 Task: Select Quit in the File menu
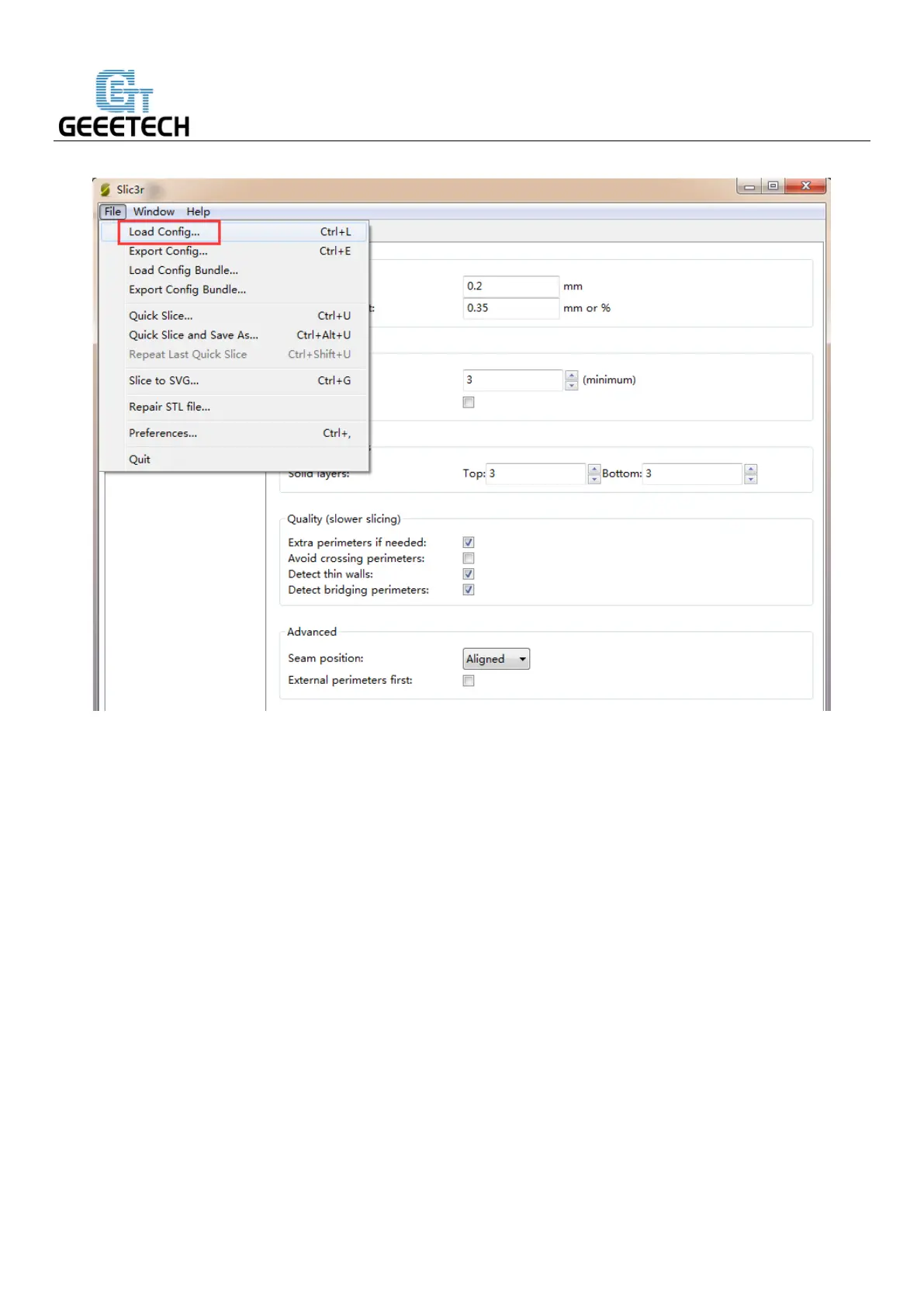pyautogui.click(x=234, y=459)
